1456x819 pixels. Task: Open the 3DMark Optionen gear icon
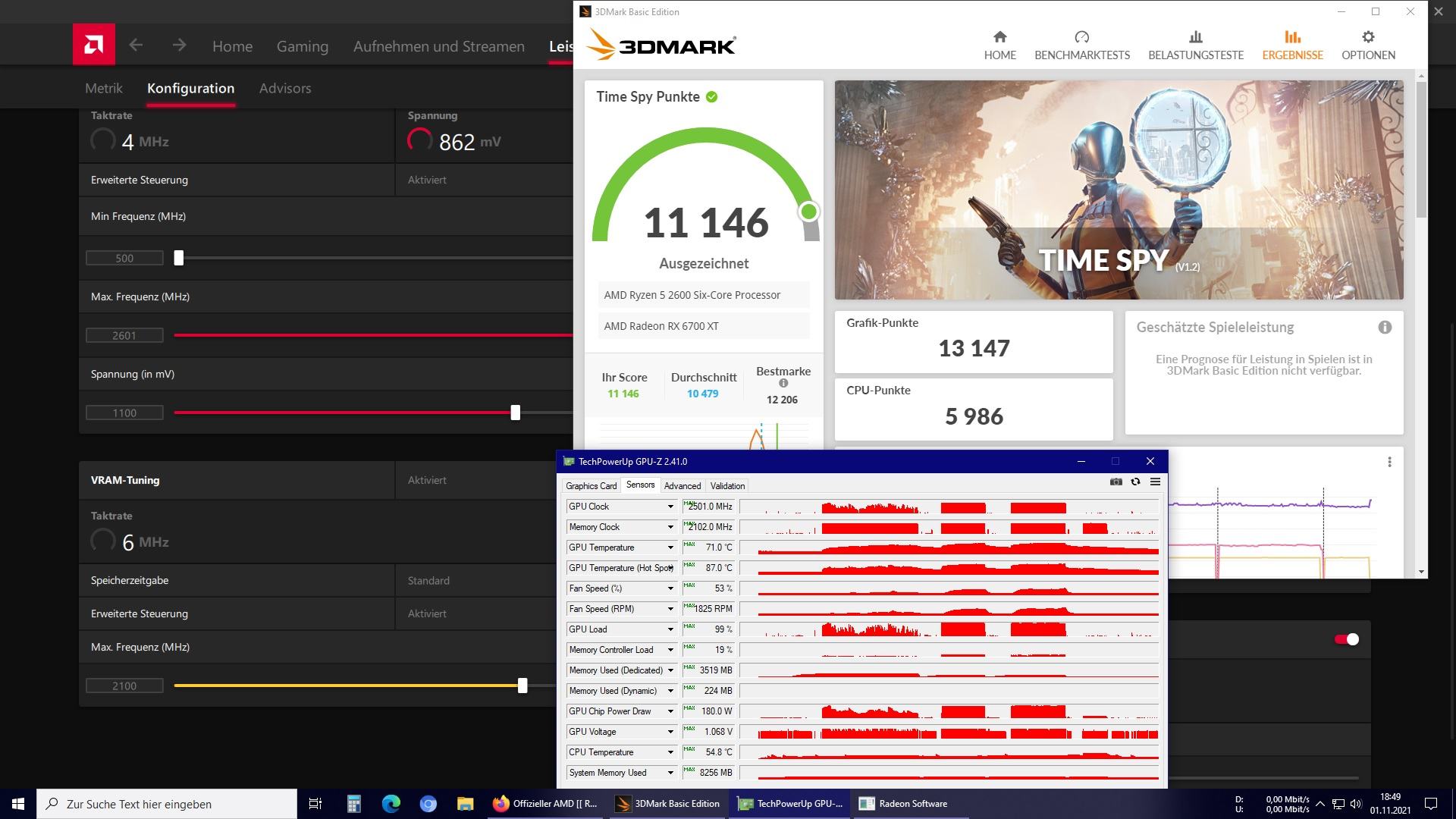(x=1367, y=37)
